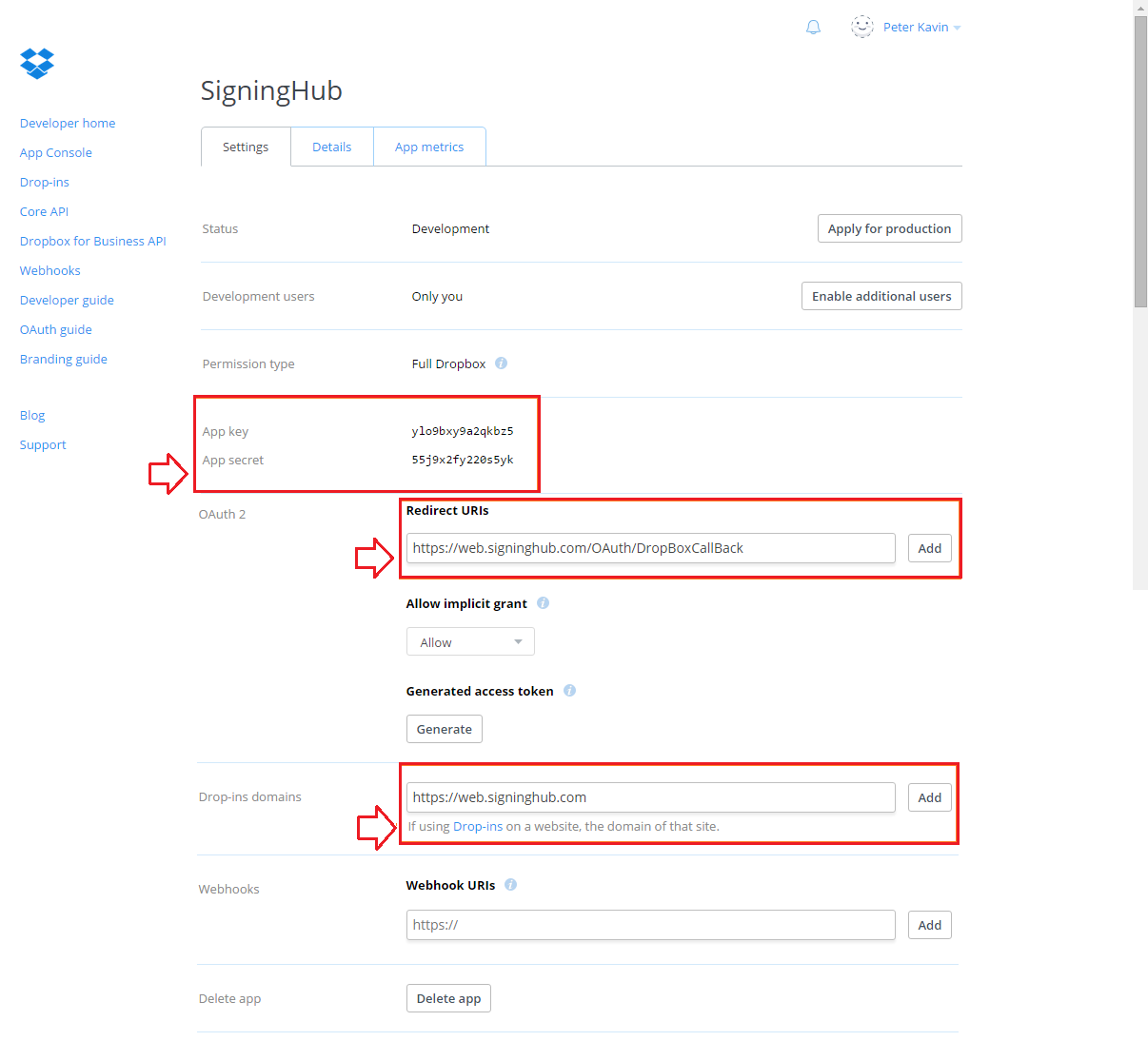Open Dropbox for Business API link
Screen dimensions: 1148x1041
[93, 241]
